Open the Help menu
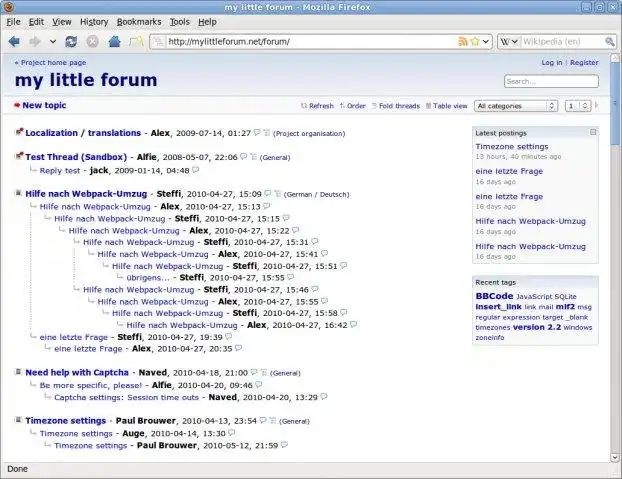This screenshot has height=479, width=622. click(207, 22)
